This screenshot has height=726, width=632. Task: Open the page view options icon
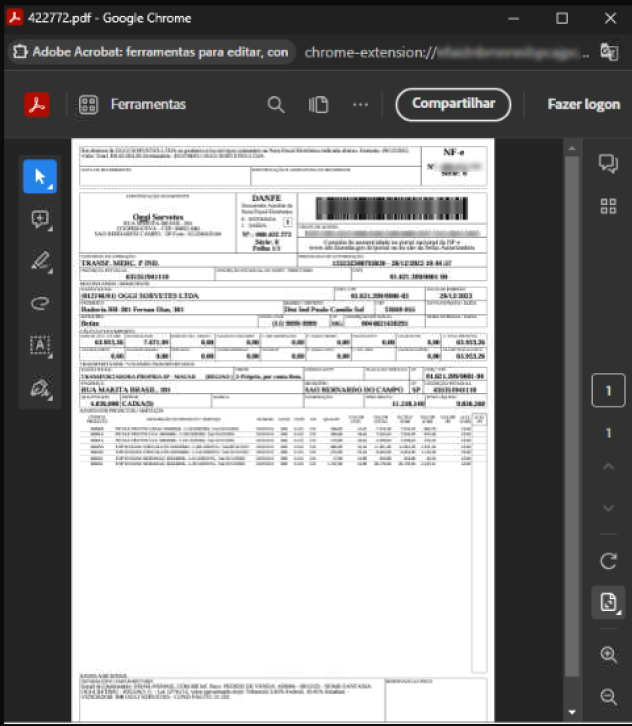coord(319,104)
